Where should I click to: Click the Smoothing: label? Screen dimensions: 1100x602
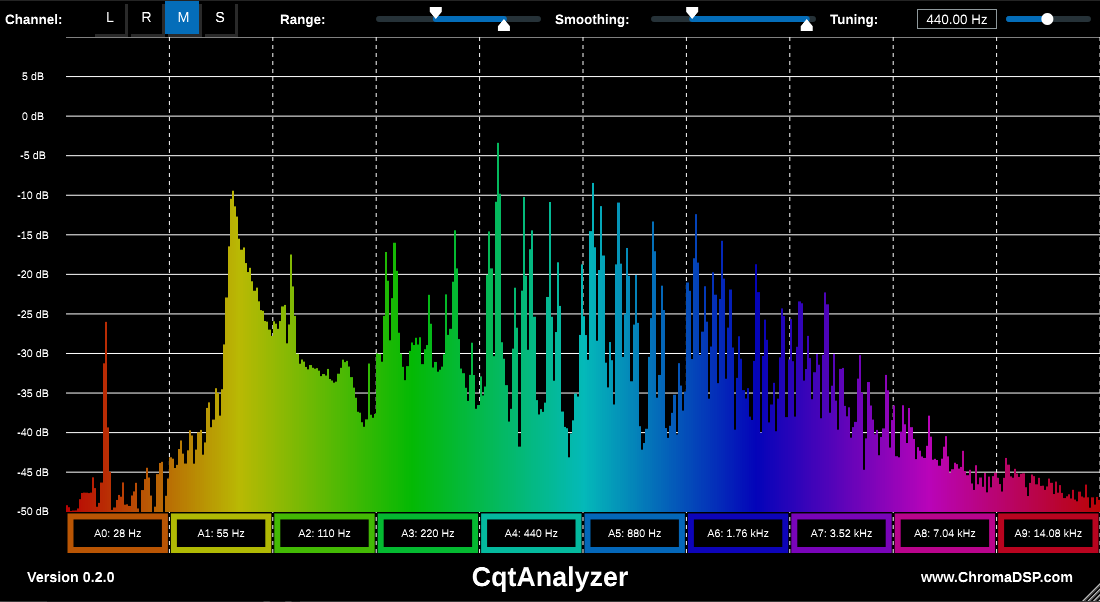click(x=592, y=20)
